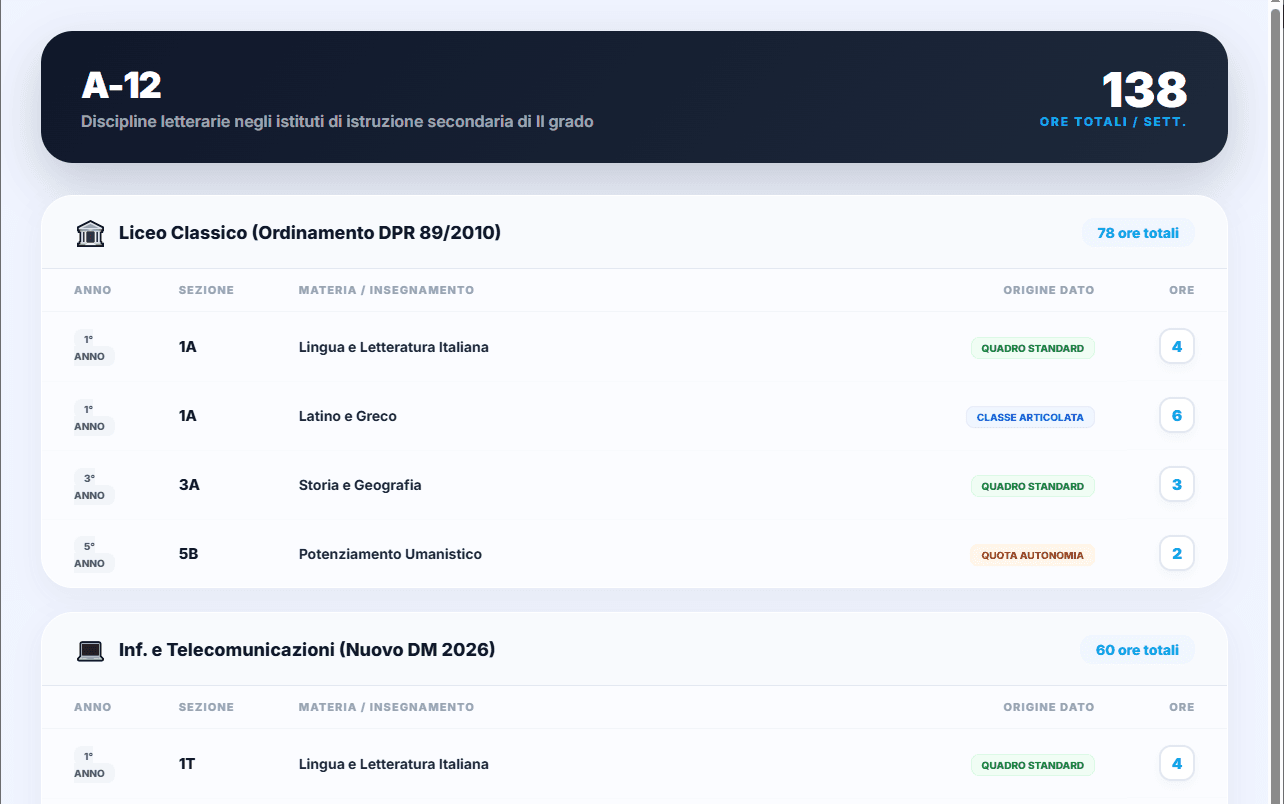Click the 1T section cell
The height and width of the screenshot is (804, 1284).
tap(187, 764)
